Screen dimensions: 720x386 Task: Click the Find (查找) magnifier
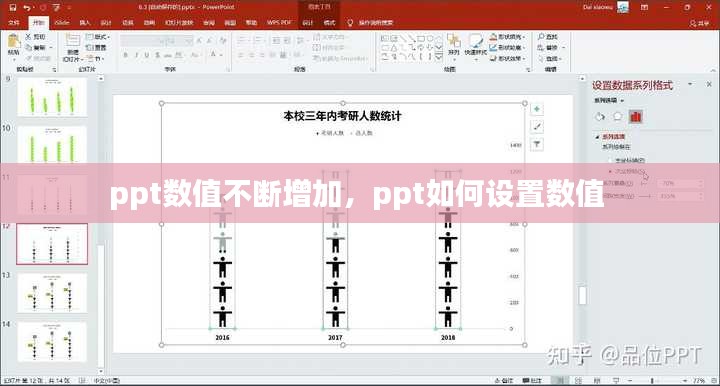541,36
